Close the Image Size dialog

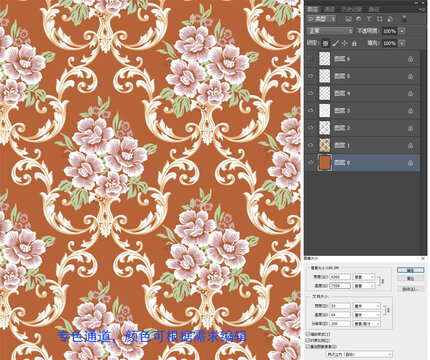click(x=423, y=258)
